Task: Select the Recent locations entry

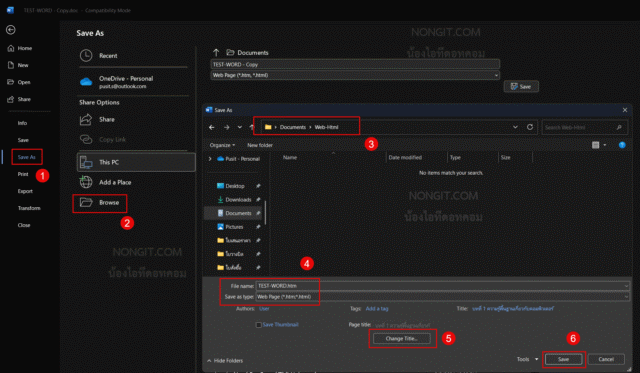Action: (x=133, y=56)
